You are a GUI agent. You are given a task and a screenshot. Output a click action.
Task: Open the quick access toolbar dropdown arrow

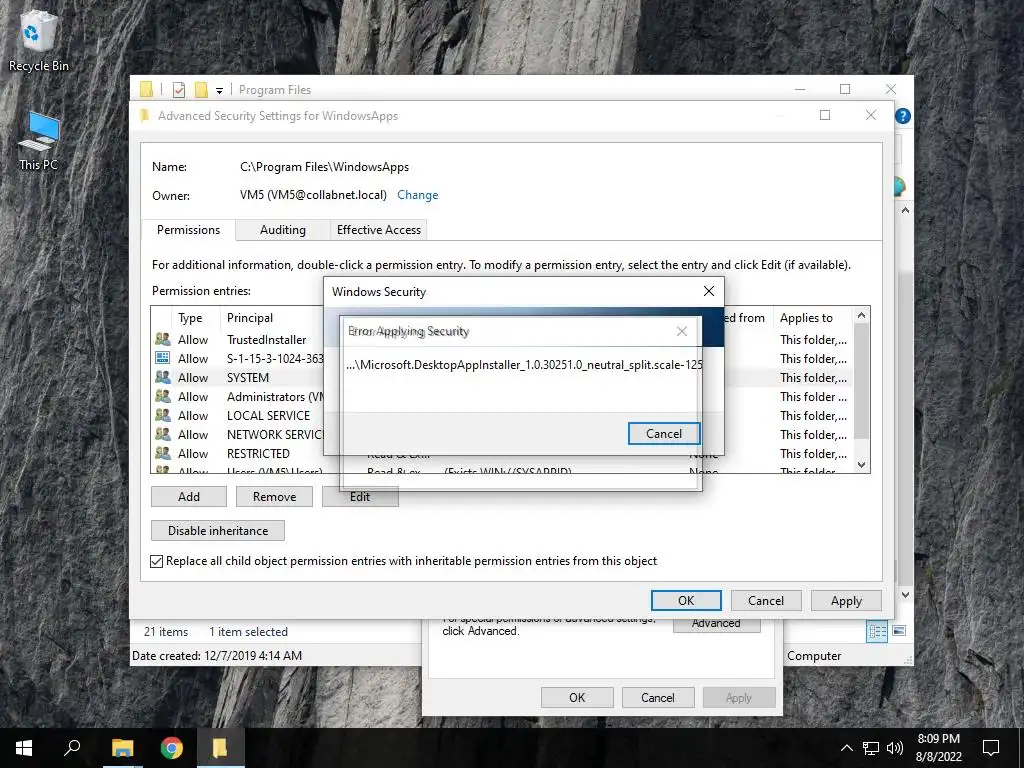(x=219, y=90)
